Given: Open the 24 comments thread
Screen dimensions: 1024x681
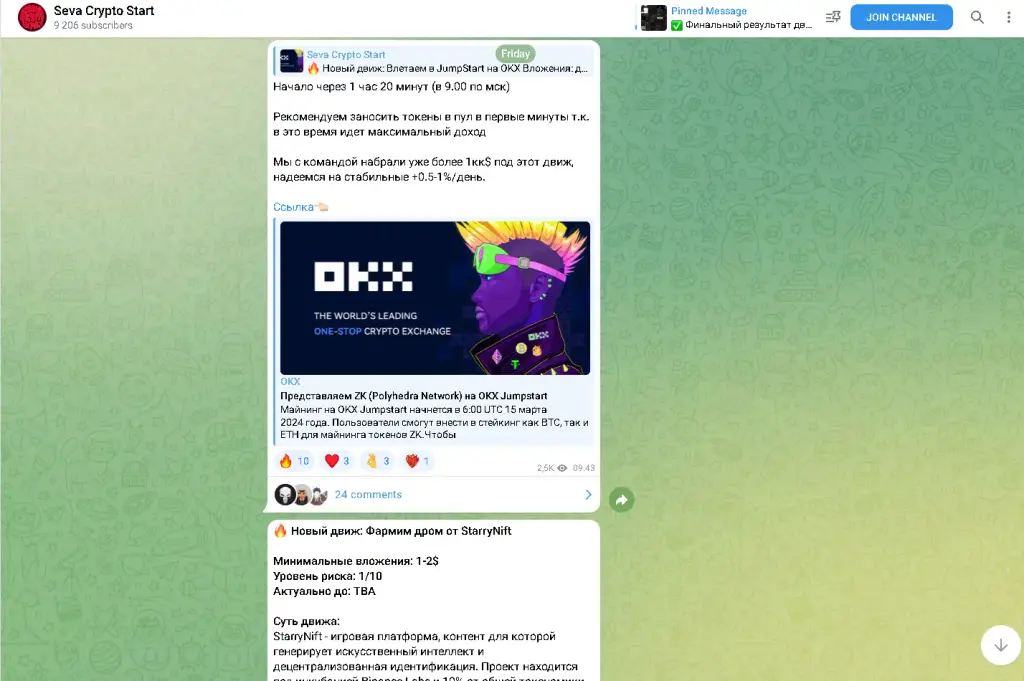Looking at the screenshot, I should [368, 495].
